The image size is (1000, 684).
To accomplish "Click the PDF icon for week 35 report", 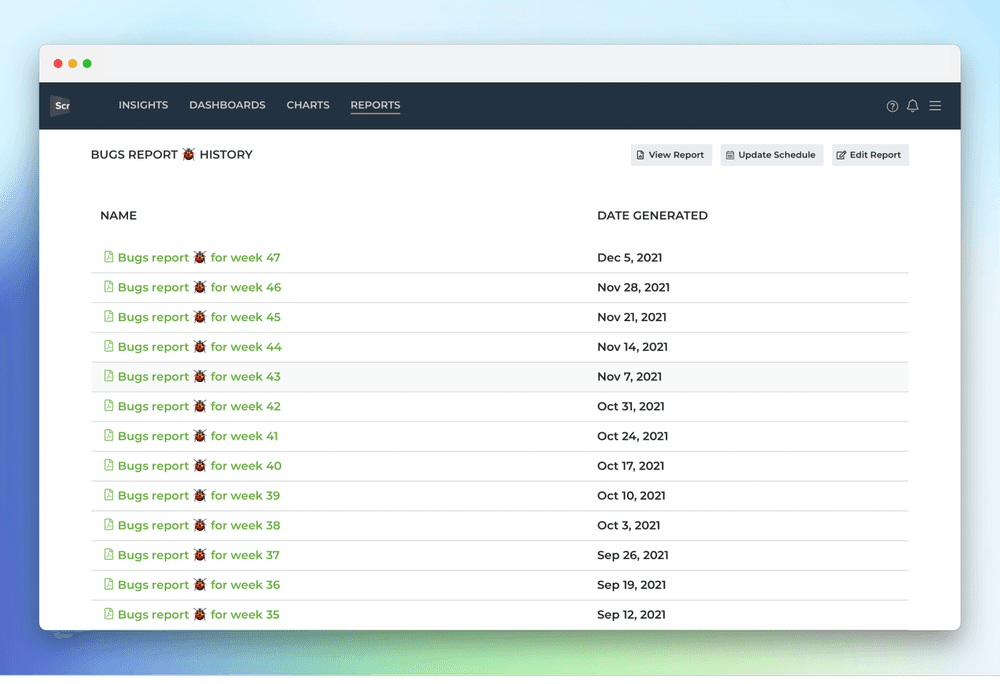I will click(x=108, y=614).
